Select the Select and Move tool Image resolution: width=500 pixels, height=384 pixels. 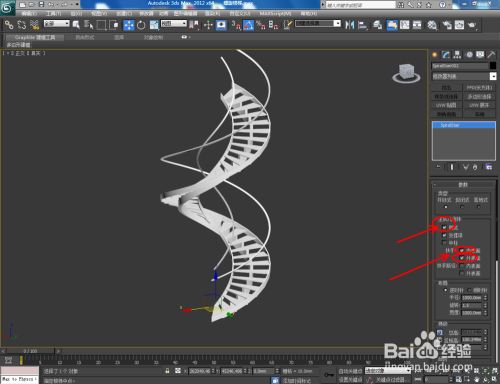pos(129,25)
